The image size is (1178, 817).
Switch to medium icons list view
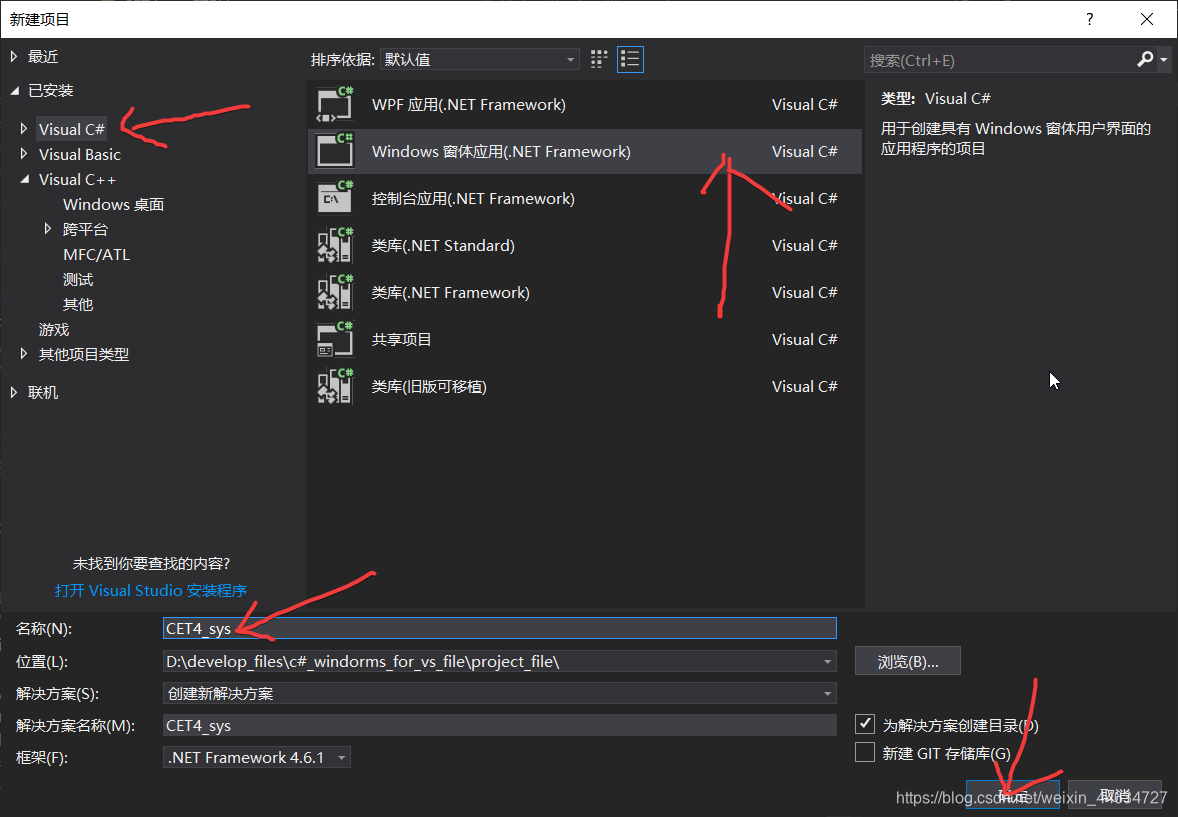pyautogui.click(x=630, y=59)
